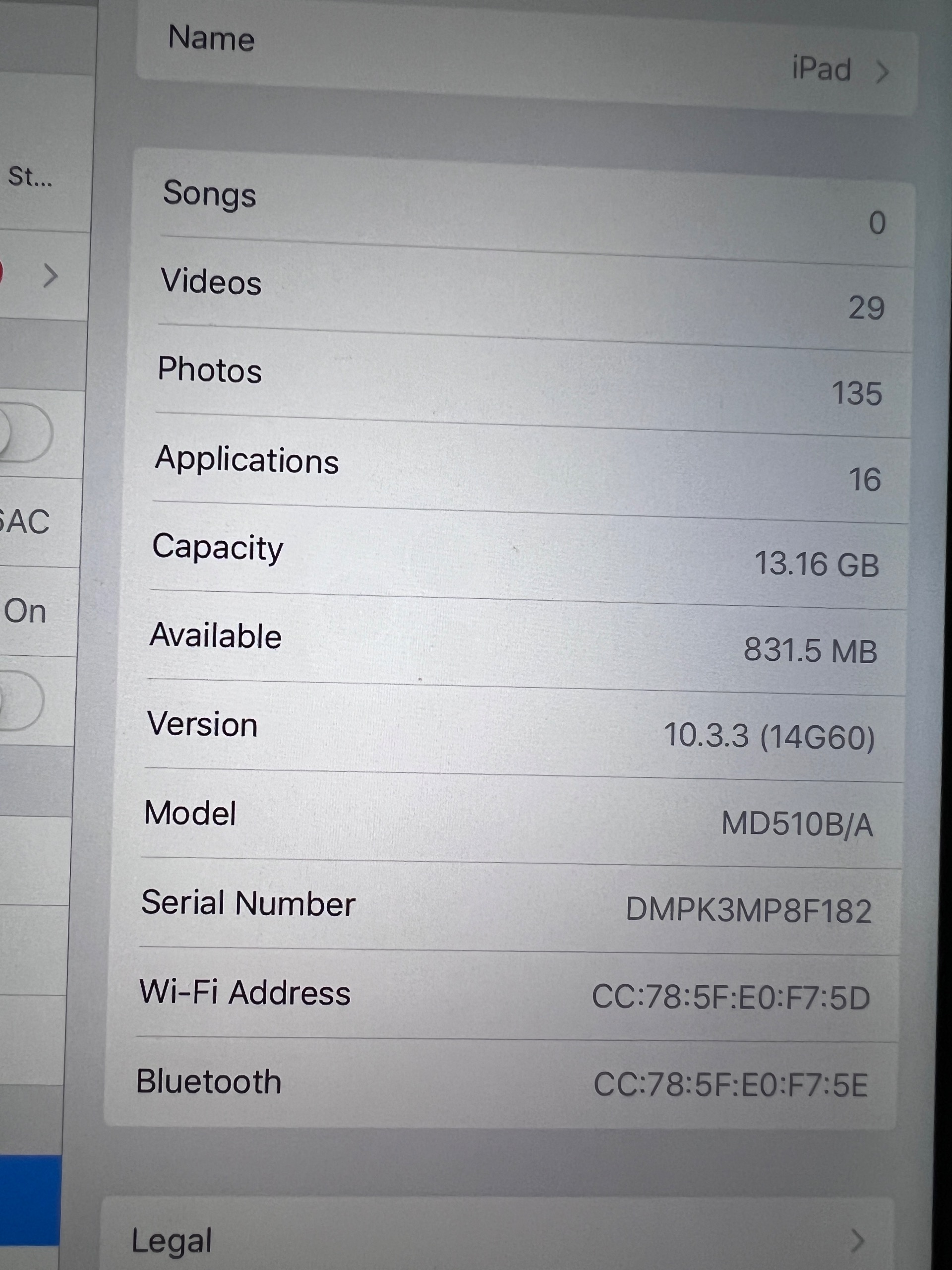Tap the Videos label
Viewport: 952px width, 1270px height.
click(x=211, y=281)
